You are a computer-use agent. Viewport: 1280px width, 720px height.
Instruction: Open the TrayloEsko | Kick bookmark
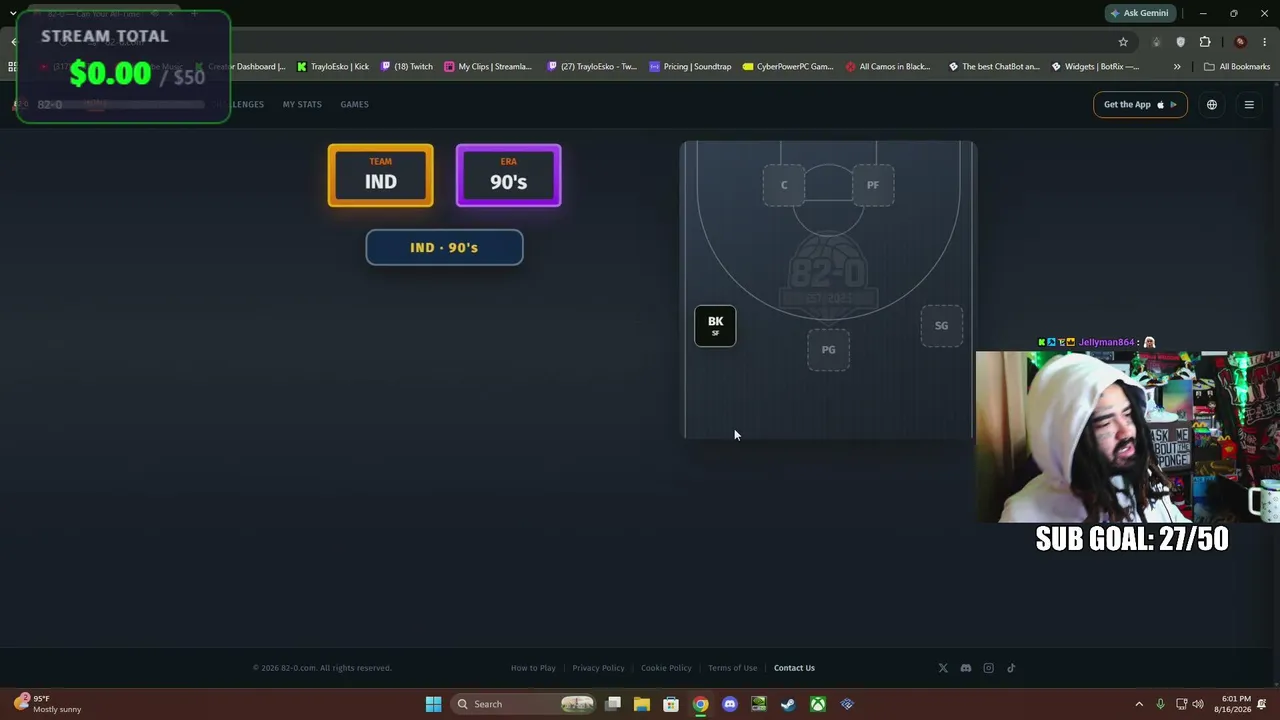333,67
